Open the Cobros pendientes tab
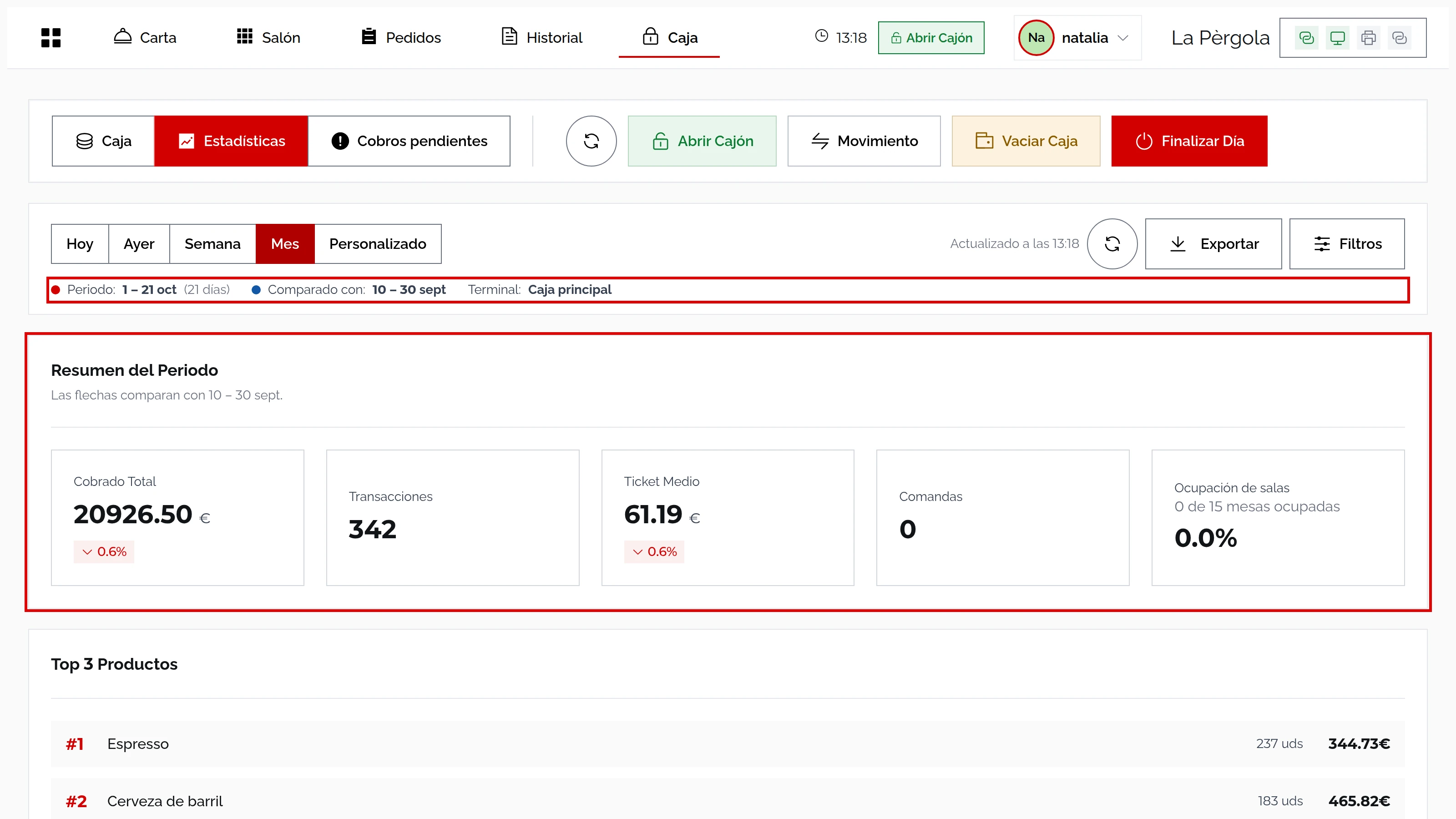 tap(409, 141)
